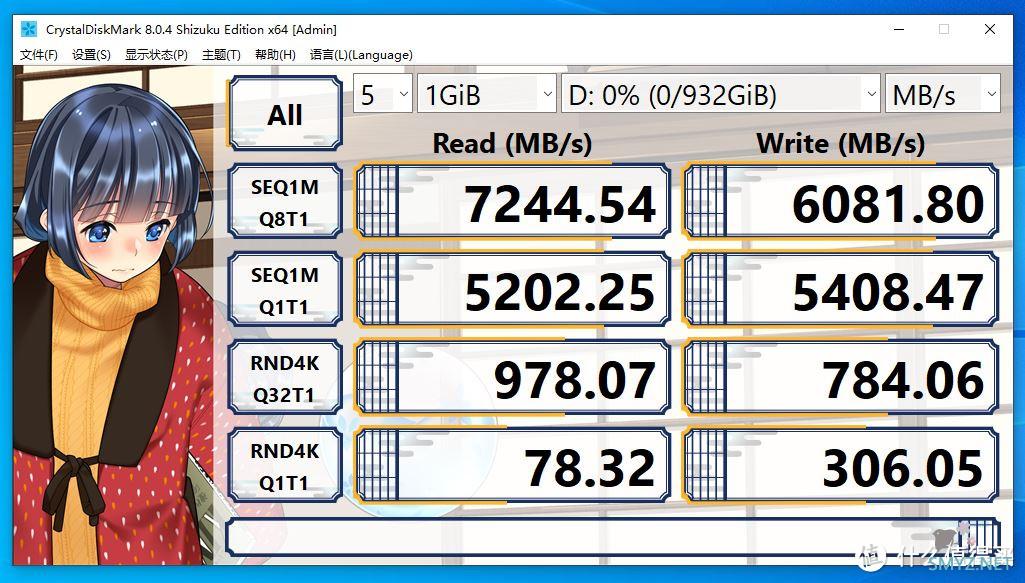Screen dimensions: 1025x583
Task: Click the Read (MB/s) column header
Action: 512,143
